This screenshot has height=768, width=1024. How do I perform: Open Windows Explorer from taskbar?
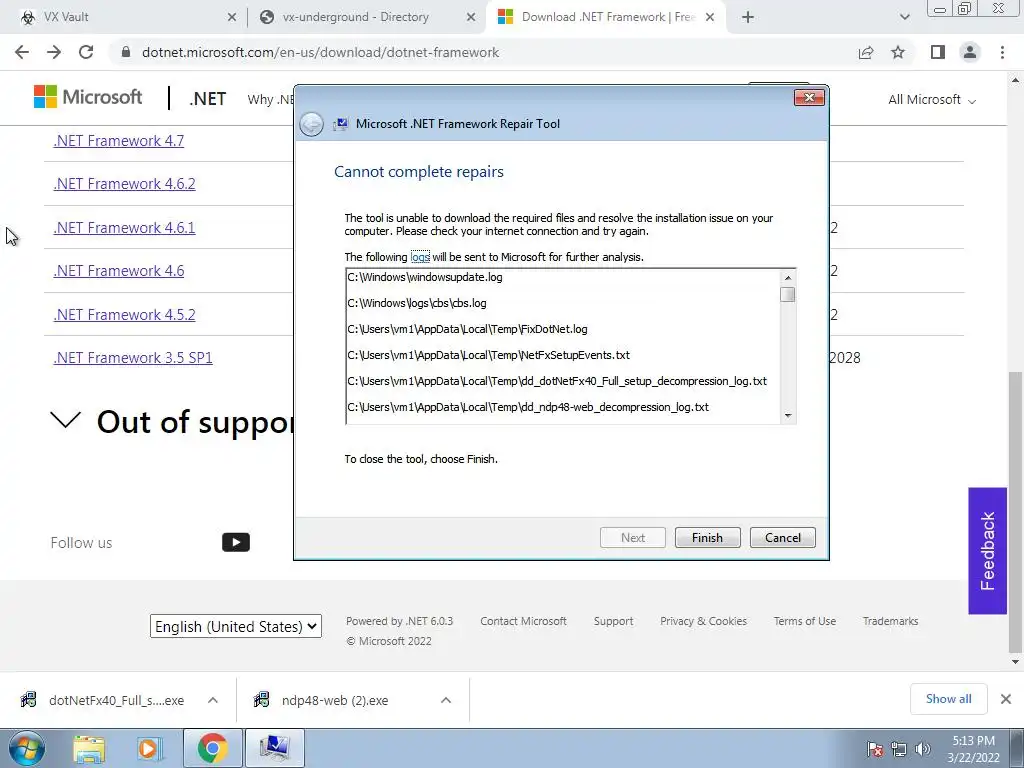[x=89, y=748]
